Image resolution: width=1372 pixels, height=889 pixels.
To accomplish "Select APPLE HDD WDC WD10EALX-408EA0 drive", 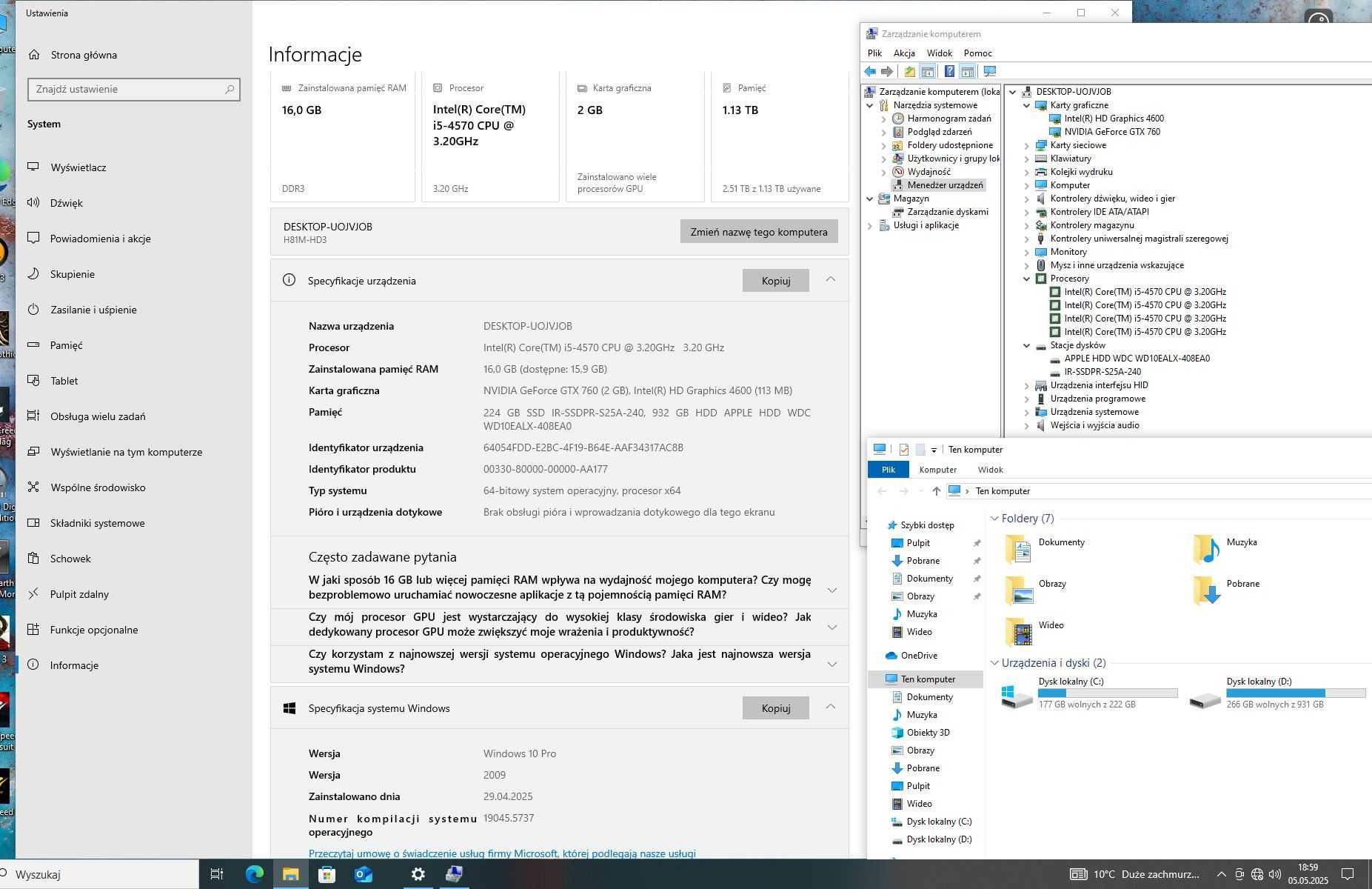I will (x=1137, y=359).
